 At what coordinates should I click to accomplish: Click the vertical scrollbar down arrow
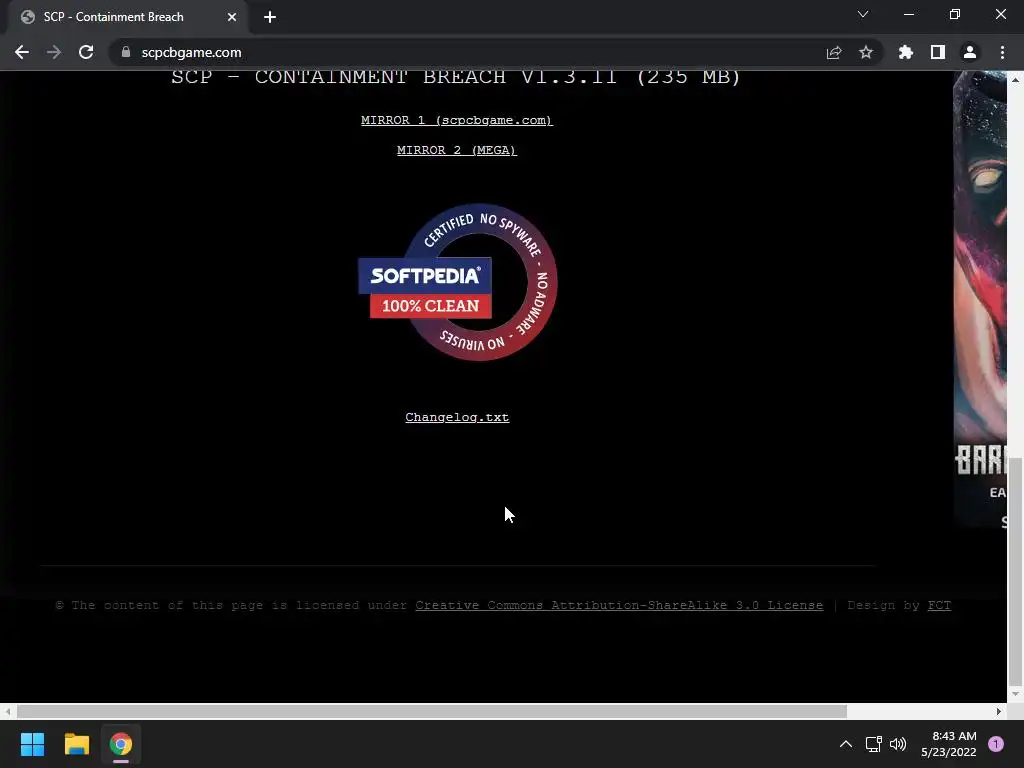pyautogui.click(x=1015, y=694)
